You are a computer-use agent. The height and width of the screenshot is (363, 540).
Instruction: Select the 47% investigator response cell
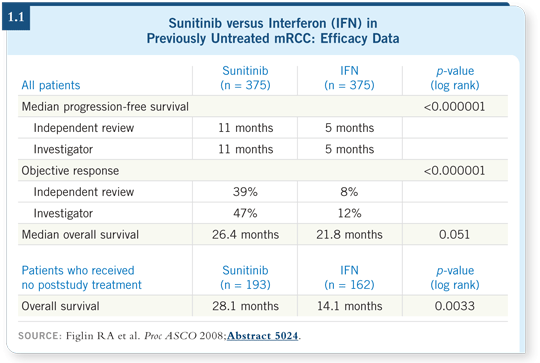[245, 213]
